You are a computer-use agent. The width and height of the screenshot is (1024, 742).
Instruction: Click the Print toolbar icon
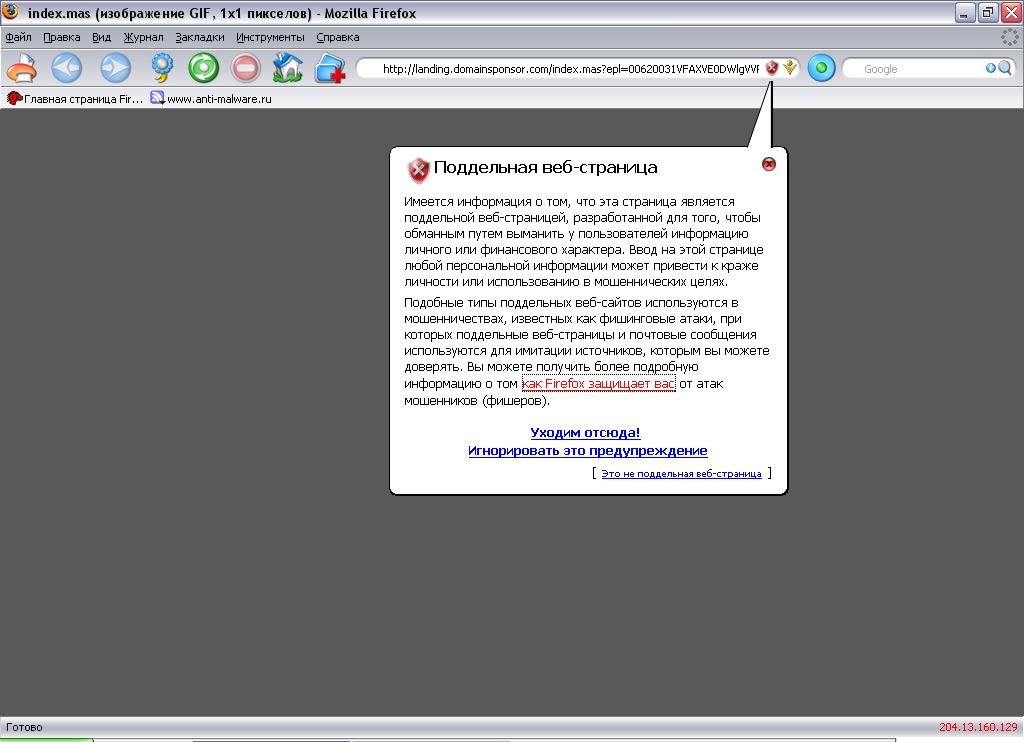(22, 68)
